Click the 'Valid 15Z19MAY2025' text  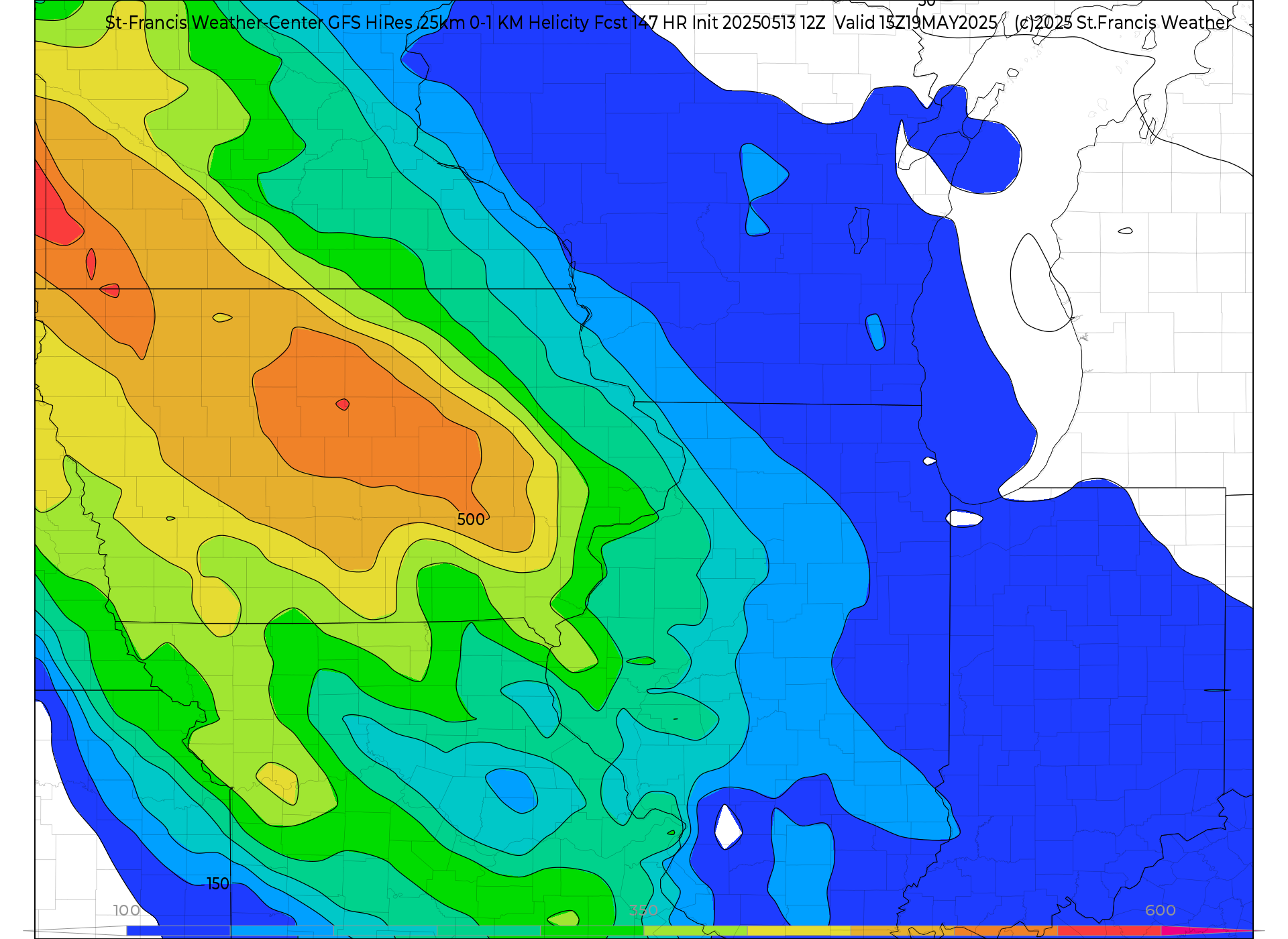point(916,23)
